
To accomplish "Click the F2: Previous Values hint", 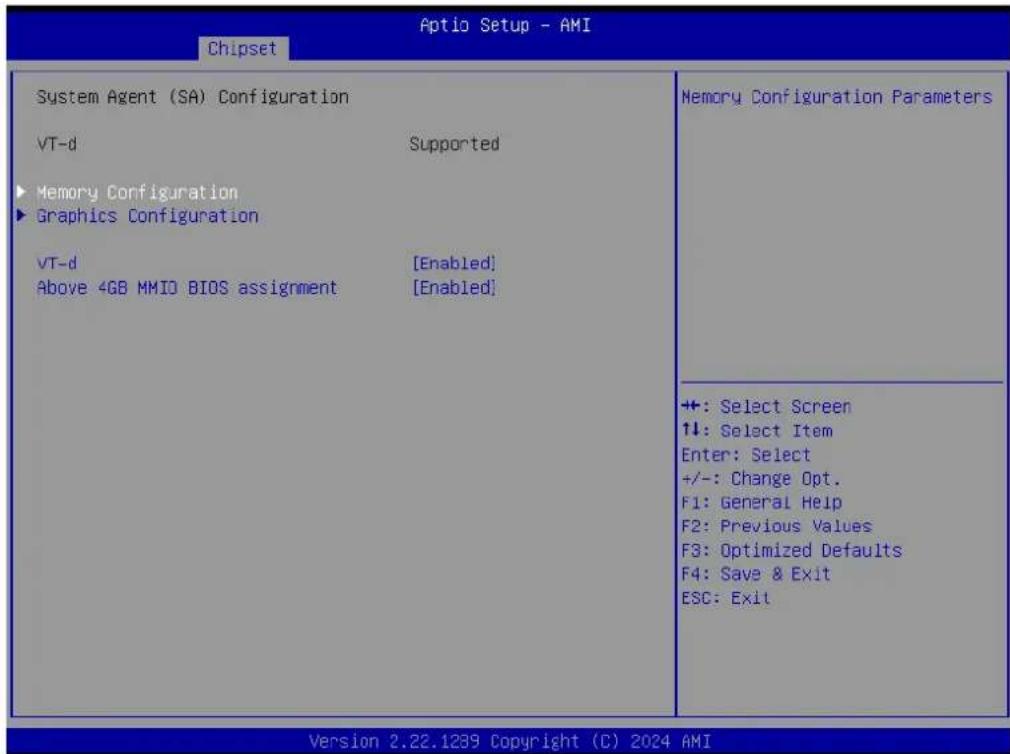I will [776, 526].
